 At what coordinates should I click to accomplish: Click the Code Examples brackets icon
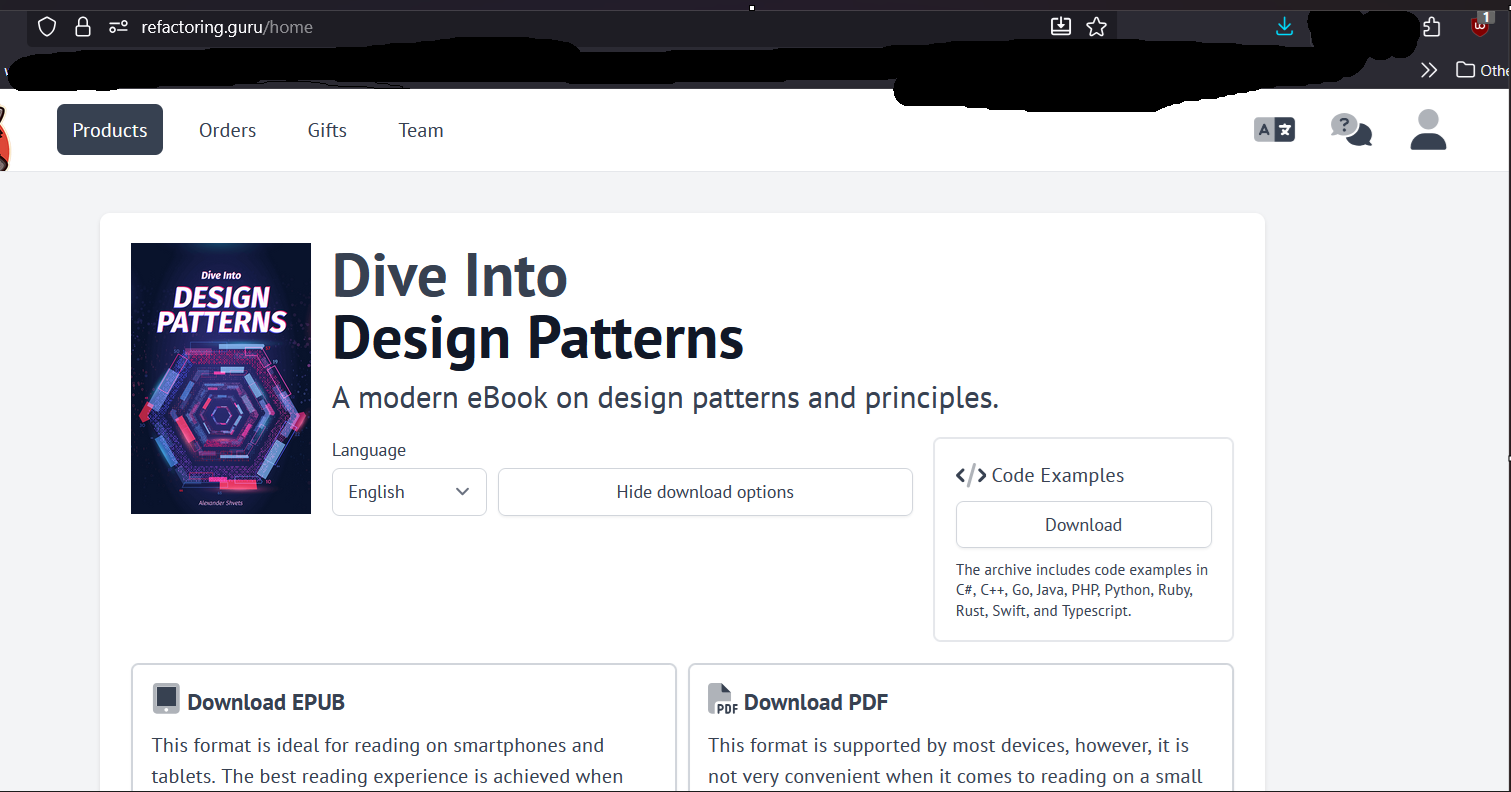pyautogui.click(x=971, y=475)
